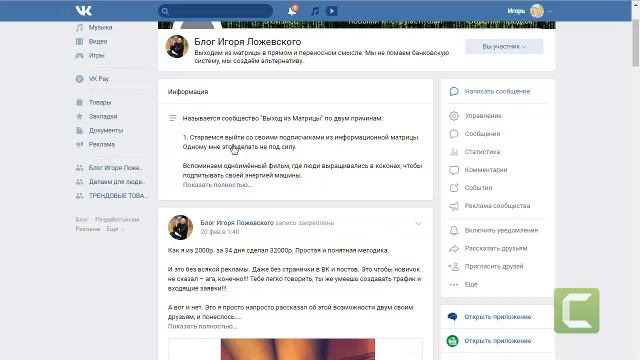Click megaphone icon beside Реклама сообщества

coord(454,206)
